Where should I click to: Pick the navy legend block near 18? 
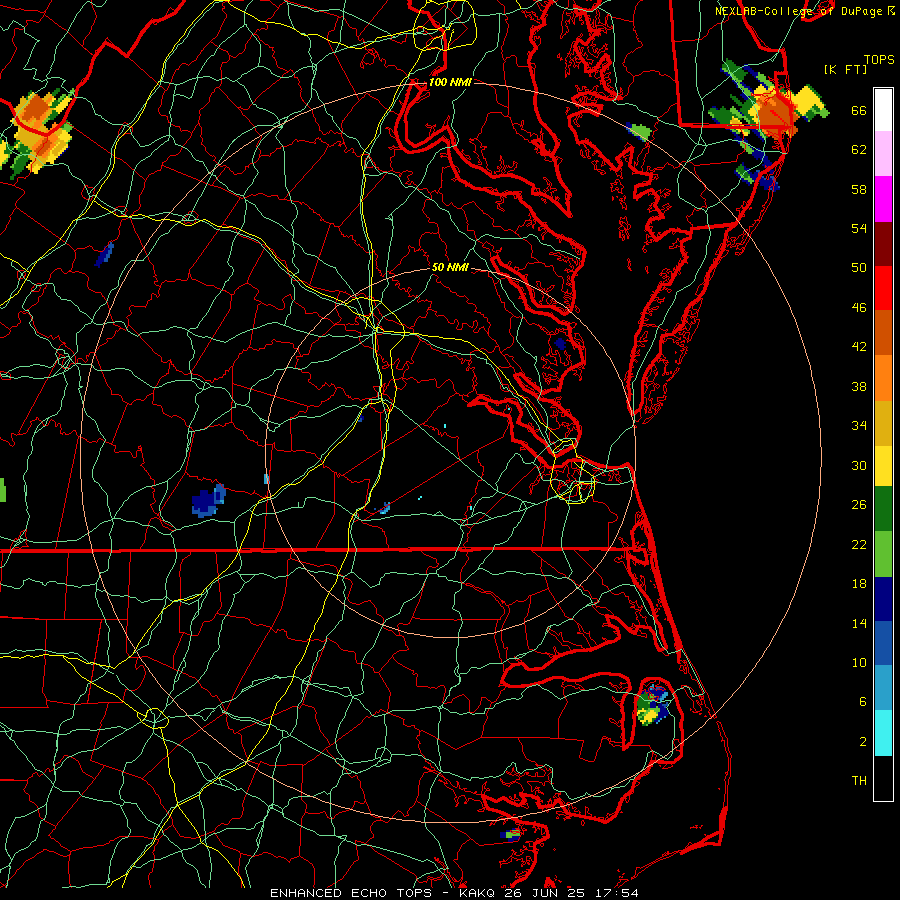883,599
